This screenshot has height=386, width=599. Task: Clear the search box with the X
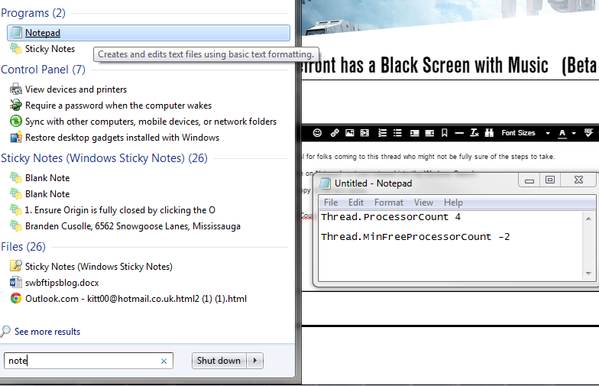pos(164,361)
